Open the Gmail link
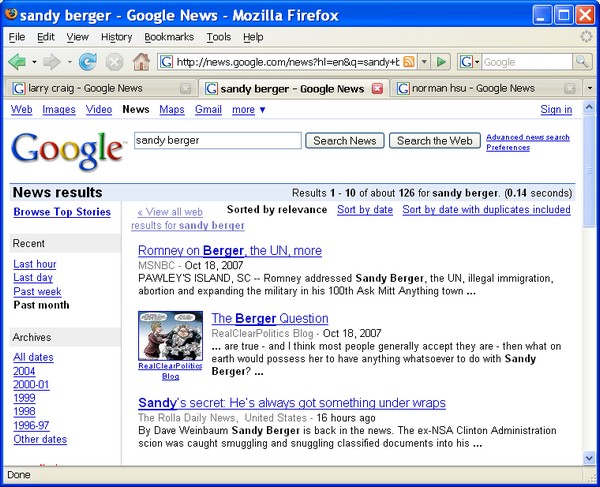 [208, 109]
